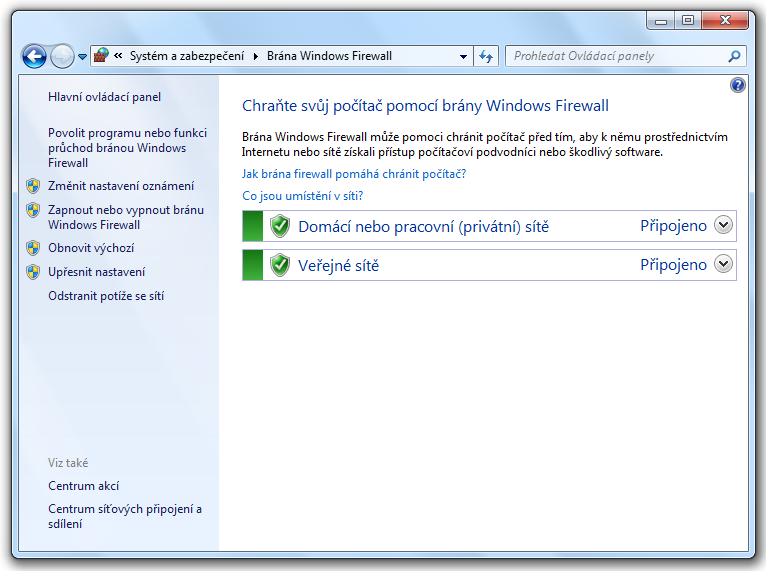This screenshot has width=766, height=571.
Task: Click Brána Windows Firewall breadcrumb
Action: point(329,56)
